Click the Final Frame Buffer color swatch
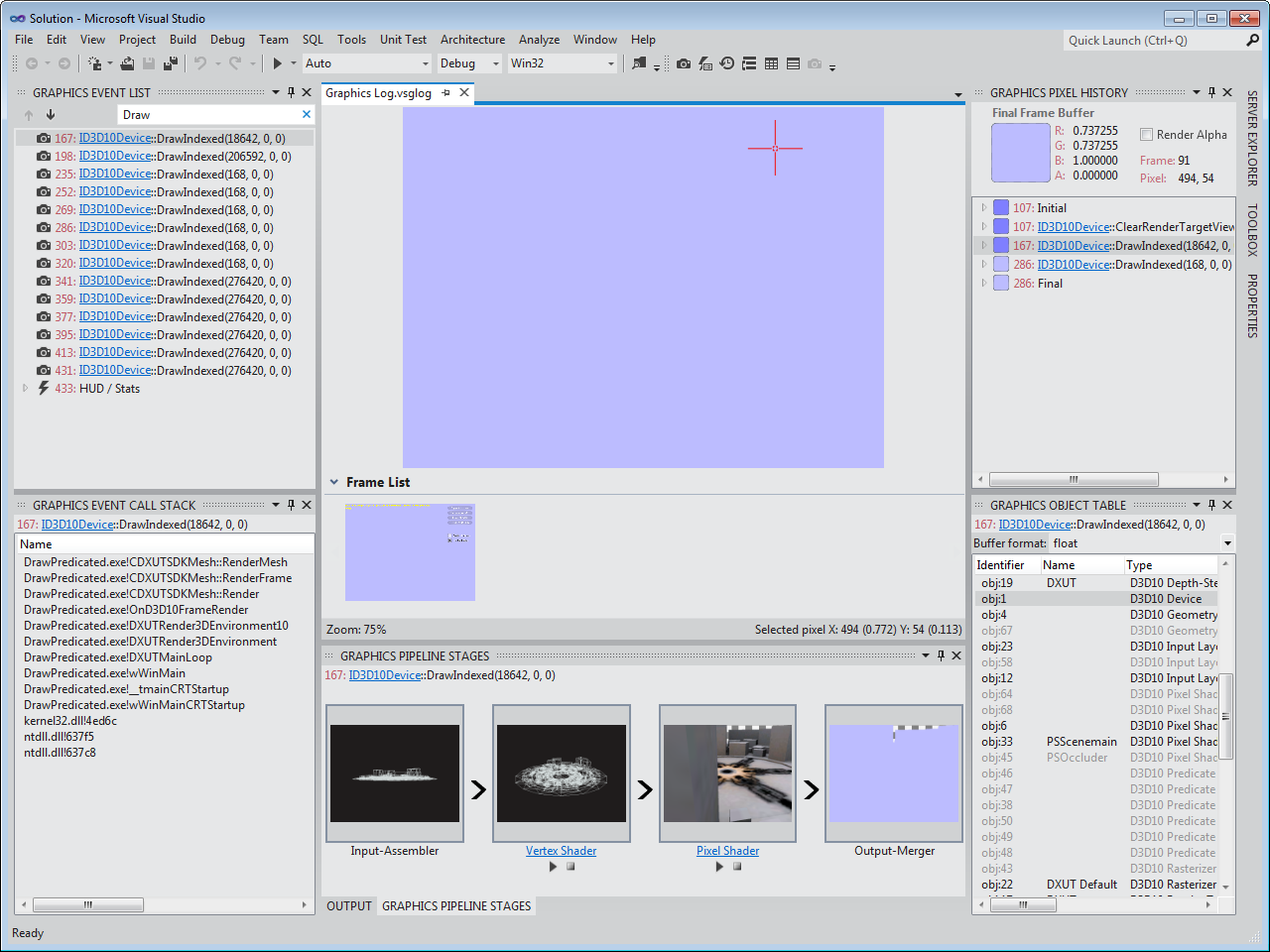 (x=1020, y=153)
